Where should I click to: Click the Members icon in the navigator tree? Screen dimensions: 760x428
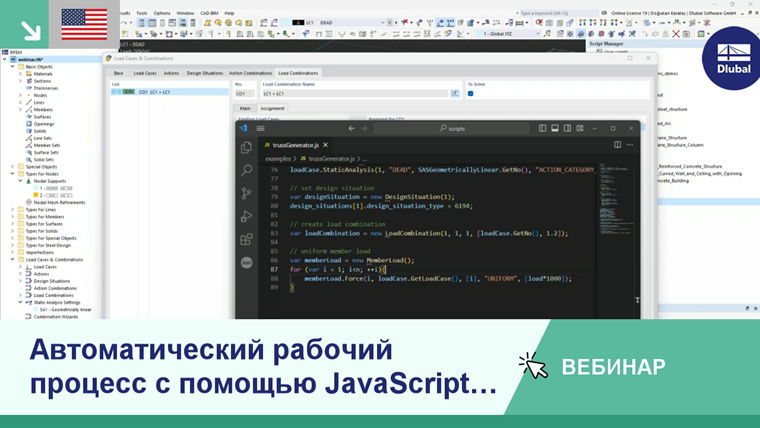tap(29, 110)
